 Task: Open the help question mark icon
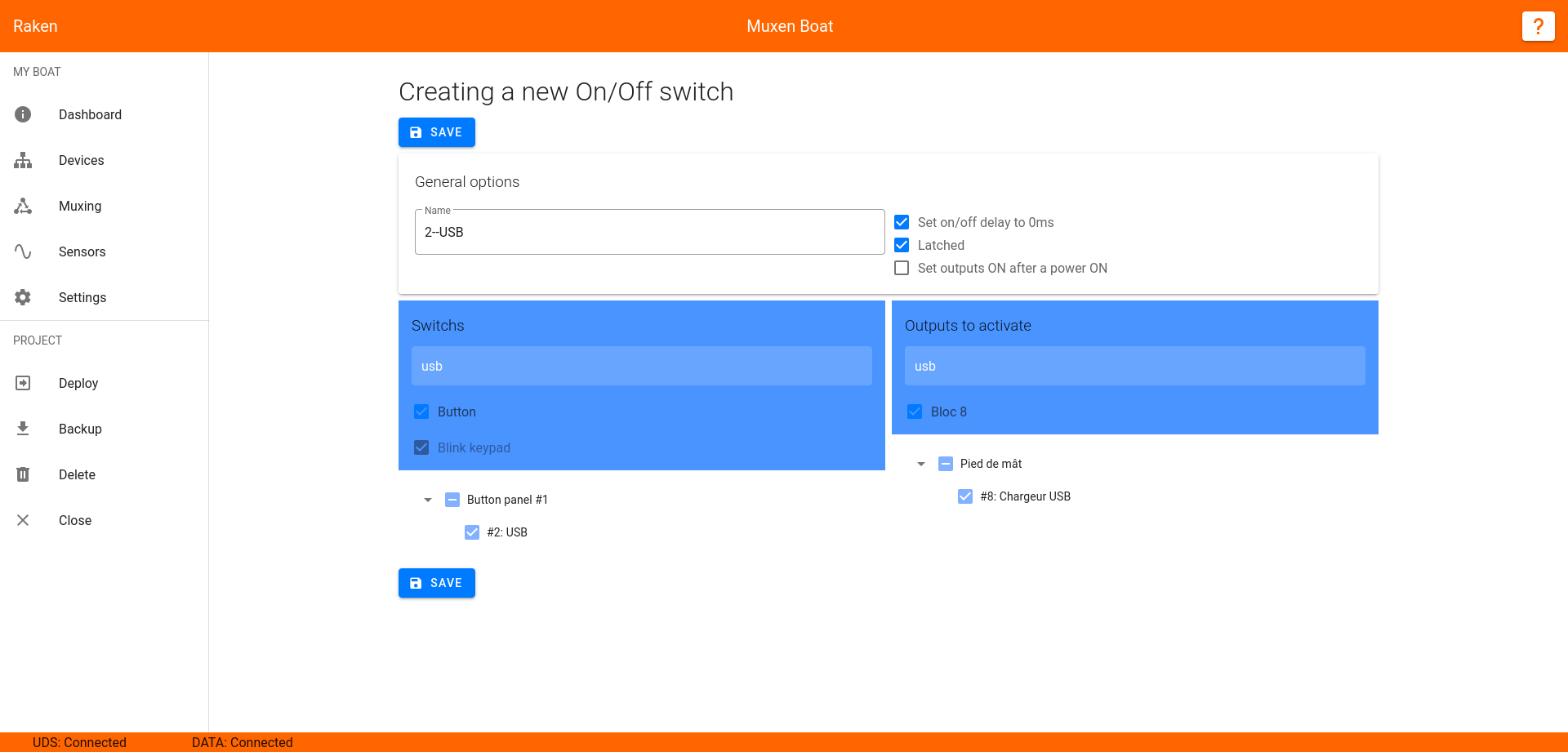(1538, 26)
